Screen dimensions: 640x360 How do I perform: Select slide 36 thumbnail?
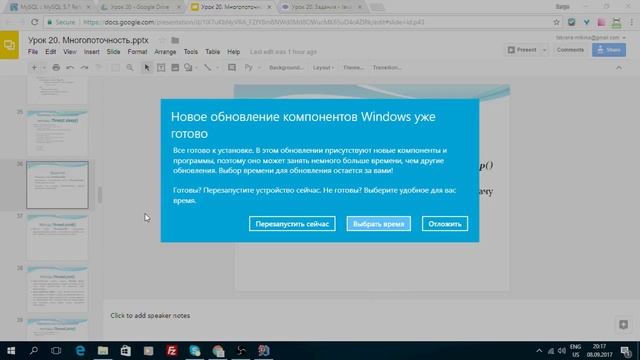(57, 185)
